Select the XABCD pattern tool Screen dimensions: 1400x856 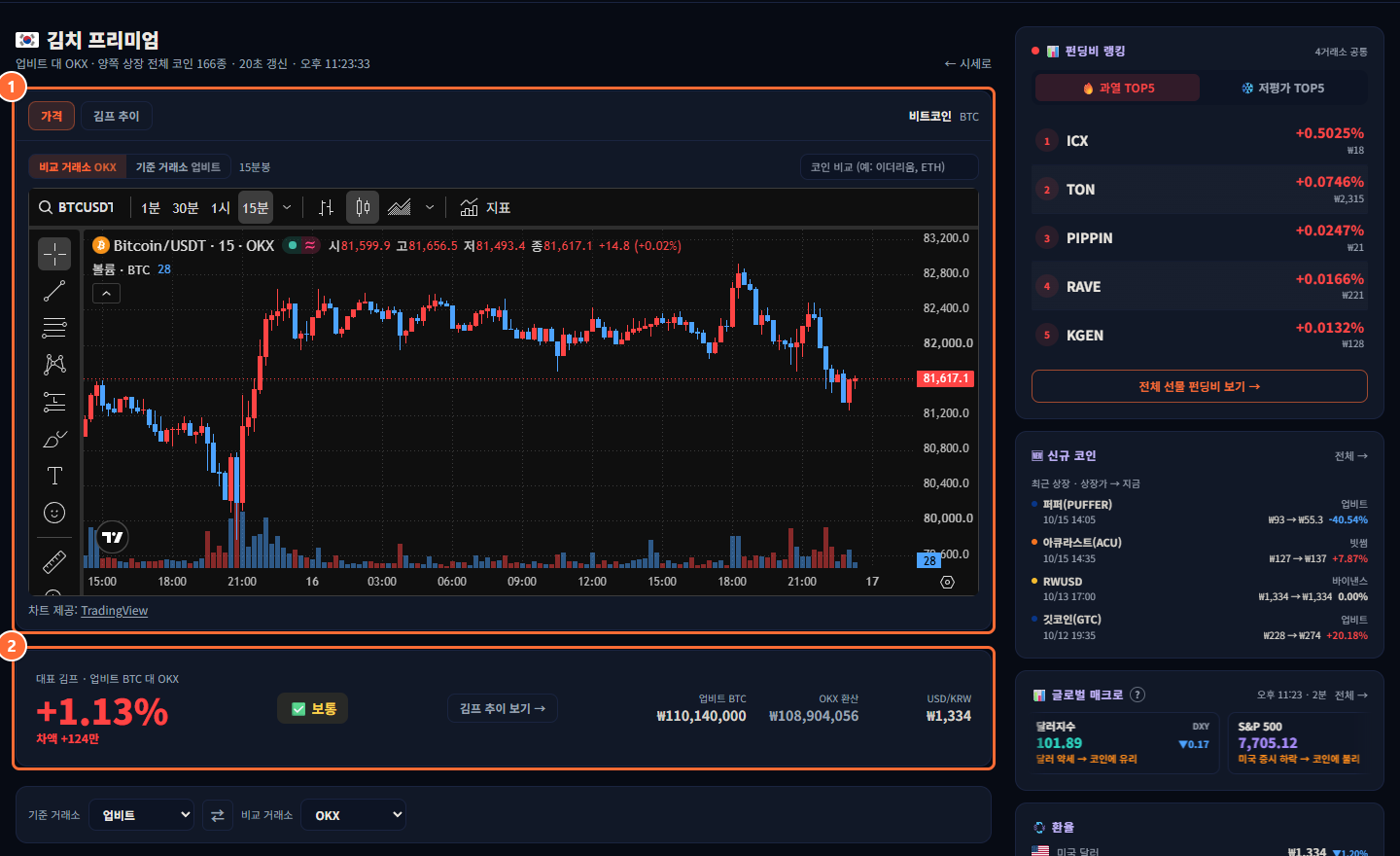(x=54, y=365)
